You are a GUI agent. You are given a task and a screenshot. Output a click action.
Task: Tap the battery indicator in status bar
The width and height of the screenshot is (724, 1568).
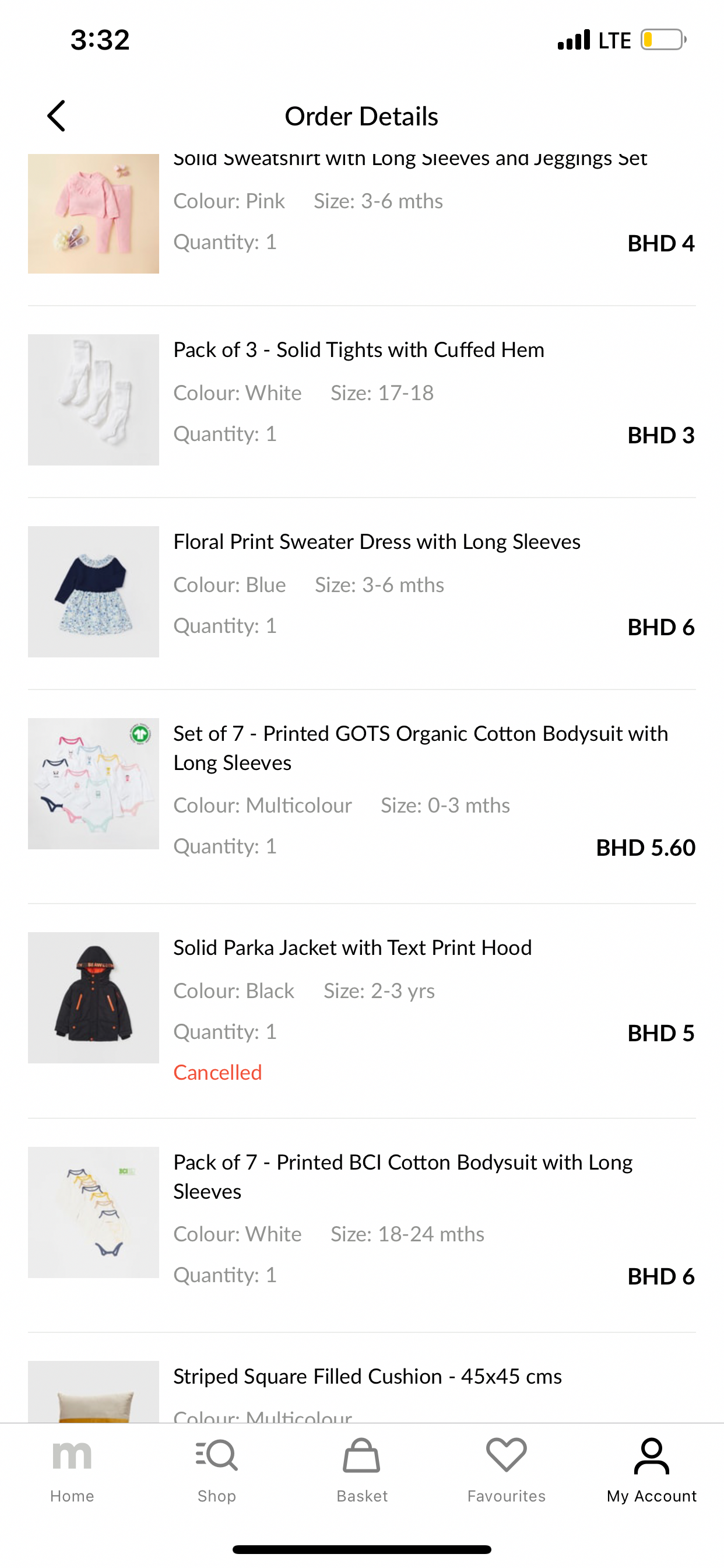tap(663, 40)
